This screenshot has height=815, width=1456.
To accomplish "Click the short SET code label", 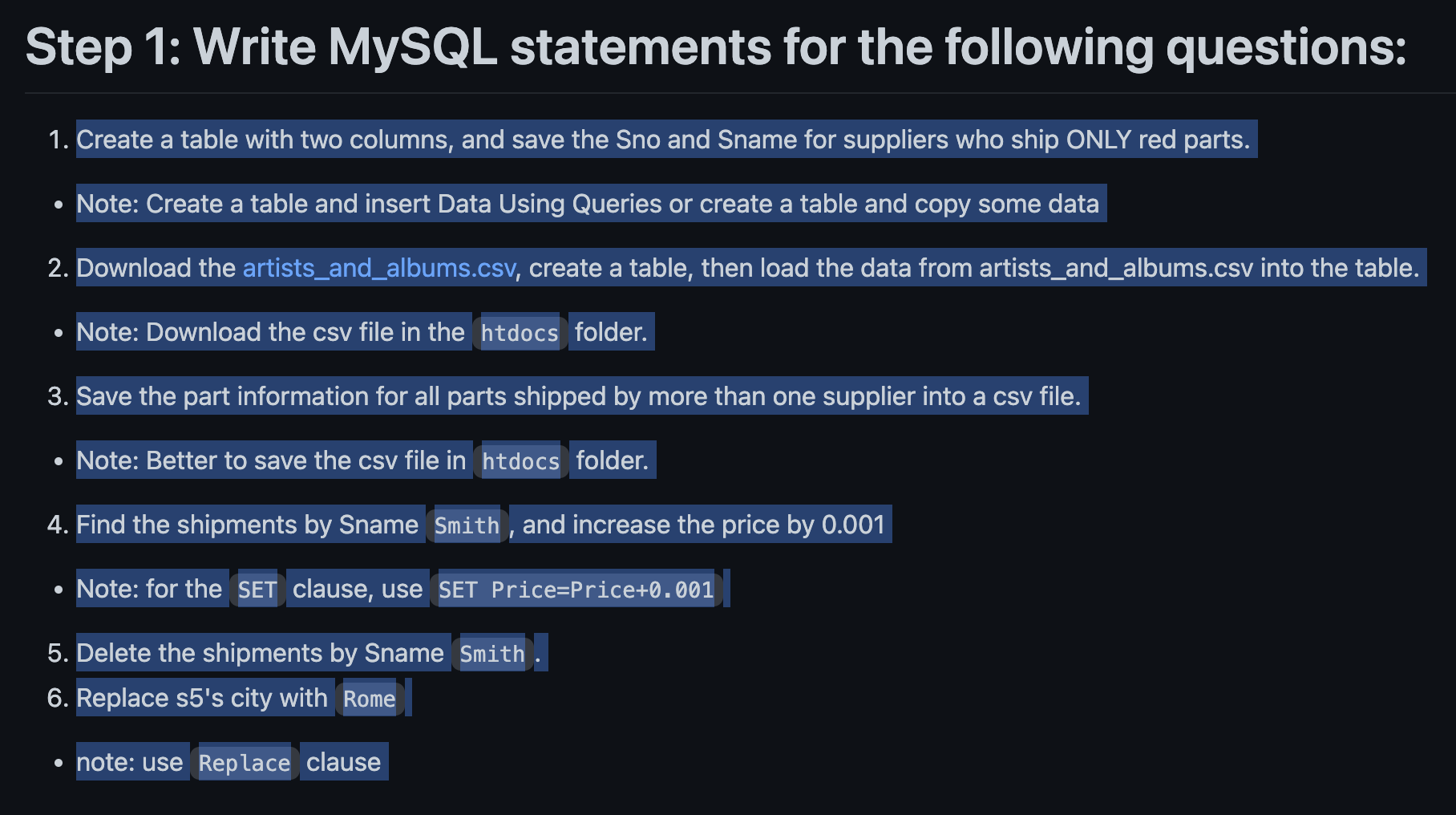I will 257,590.
